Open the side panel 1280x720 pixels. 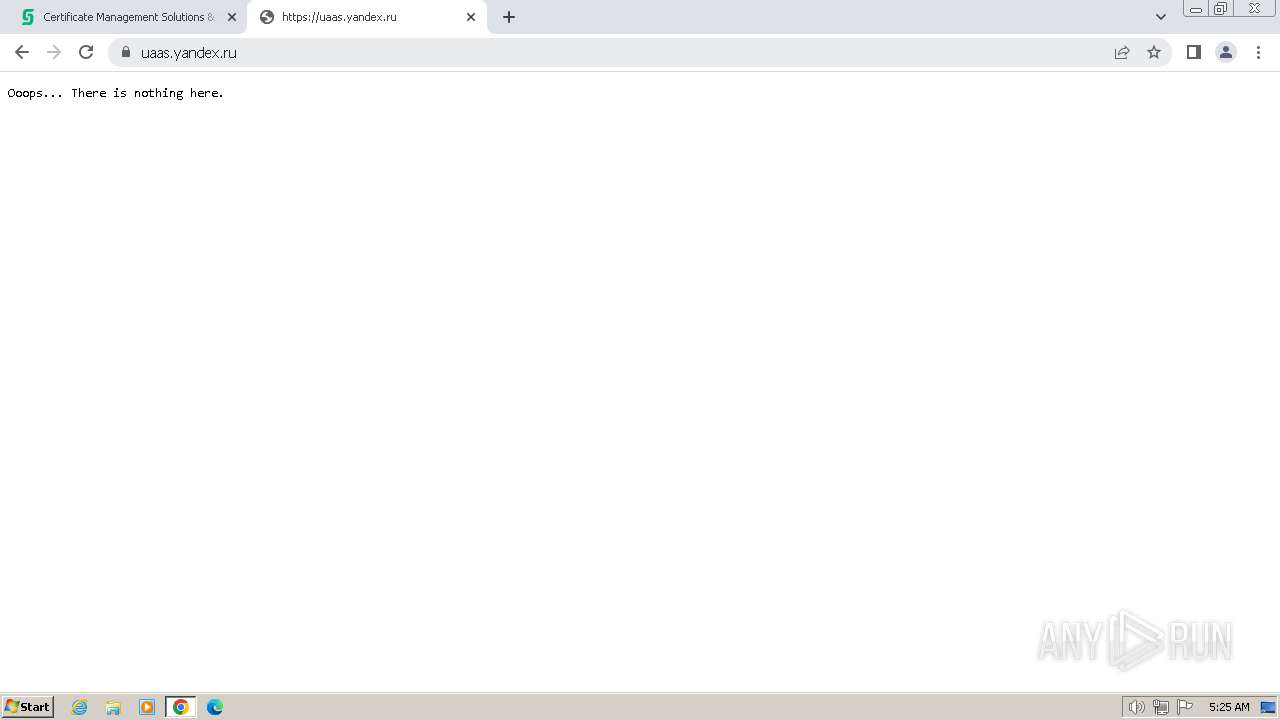coord(1193,52)
